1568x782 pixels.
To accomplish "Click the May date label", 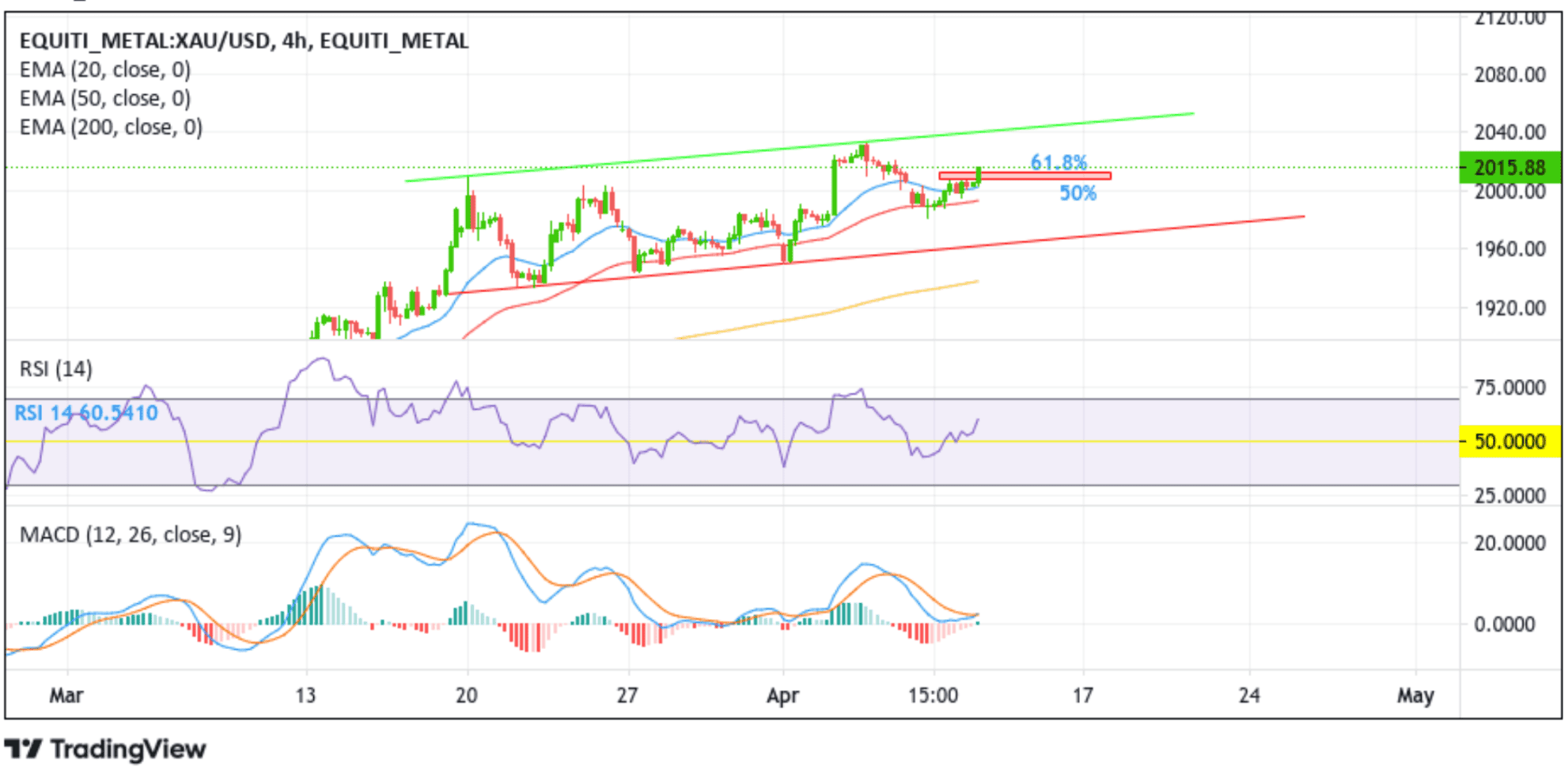I will (1415, 696).
